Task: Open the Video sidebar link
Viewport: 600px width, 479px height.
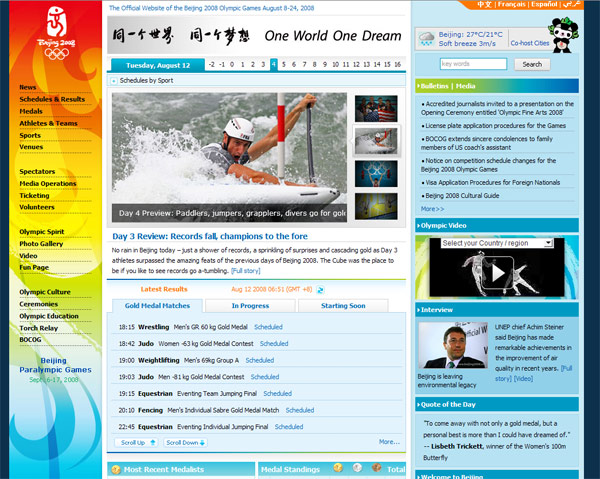Action: 28,256
